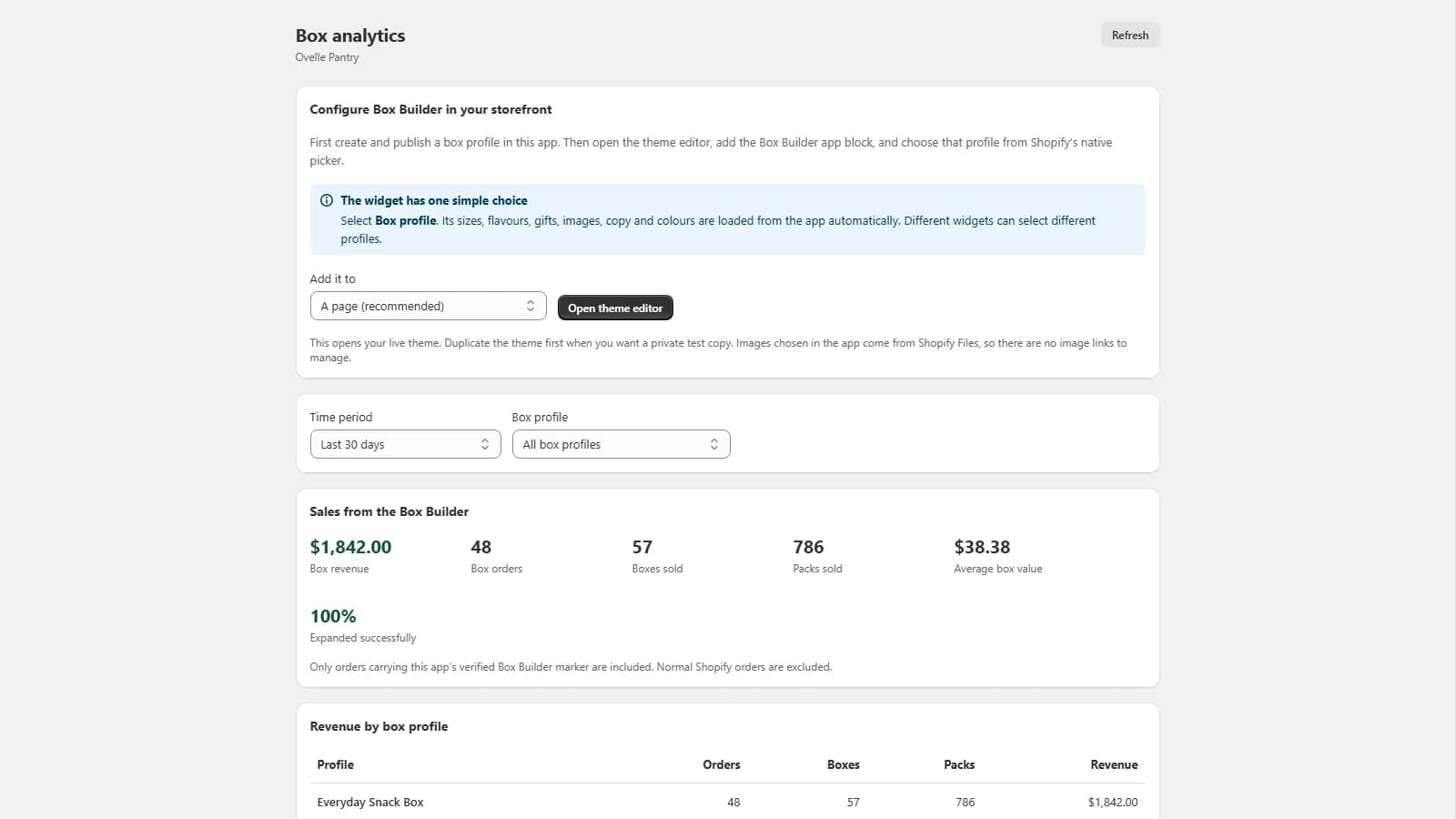Click 'Revenue by box profile' heading
This screenshot has height=819, width=1456.
tap(379, 726)
